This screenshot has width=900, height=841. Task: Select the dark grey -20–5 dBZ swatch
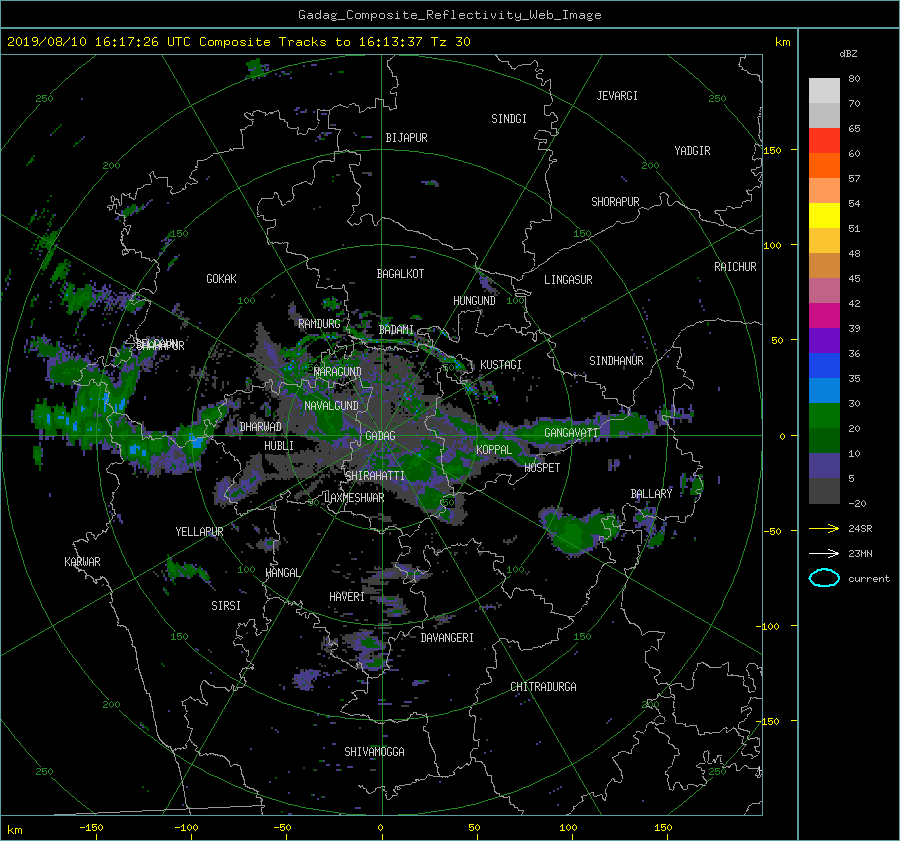(x=824, y=491)
